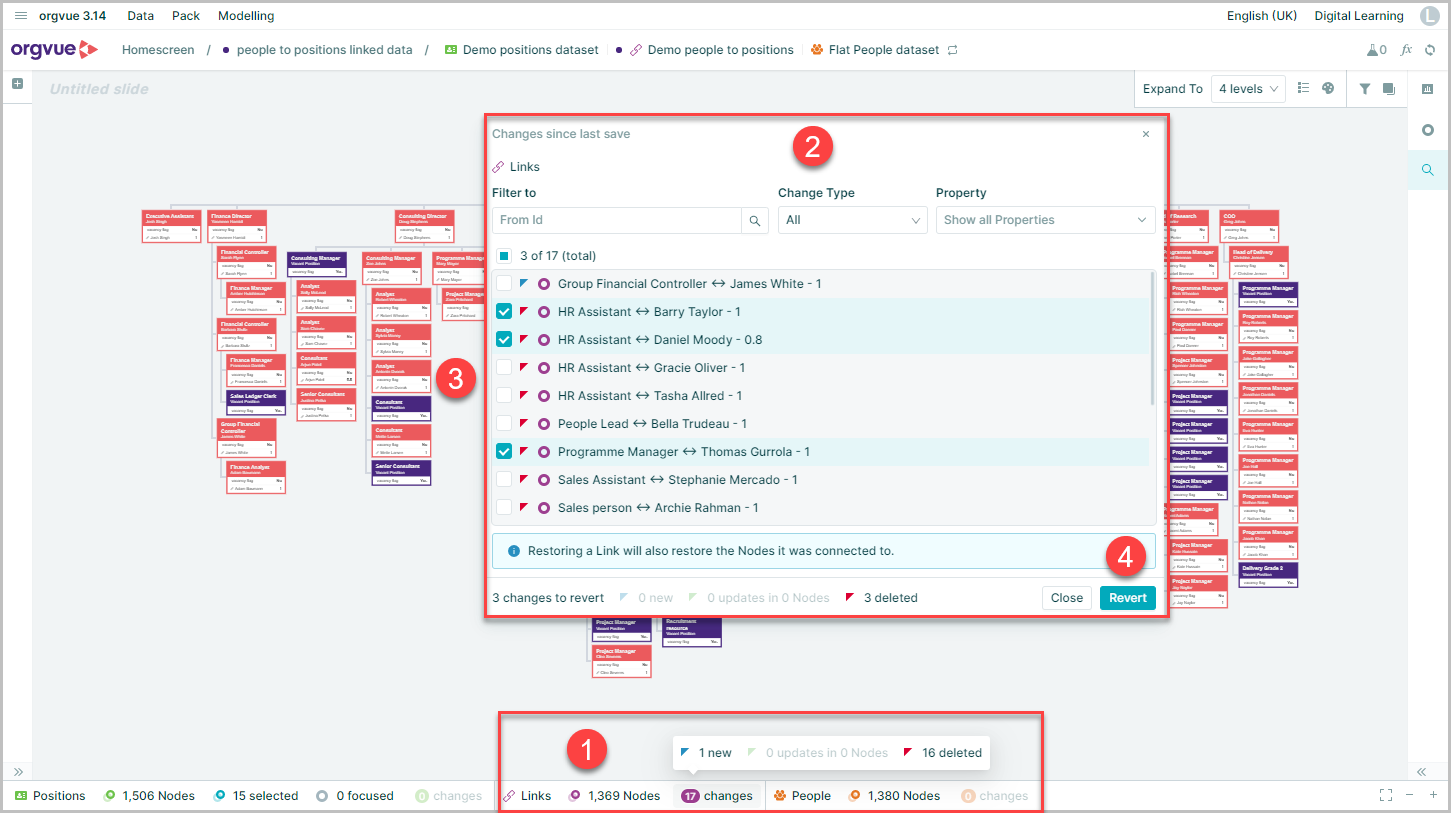Screen dimensions: 1451x813
Task: Click the dialog's Close button
Action: 1066,598
